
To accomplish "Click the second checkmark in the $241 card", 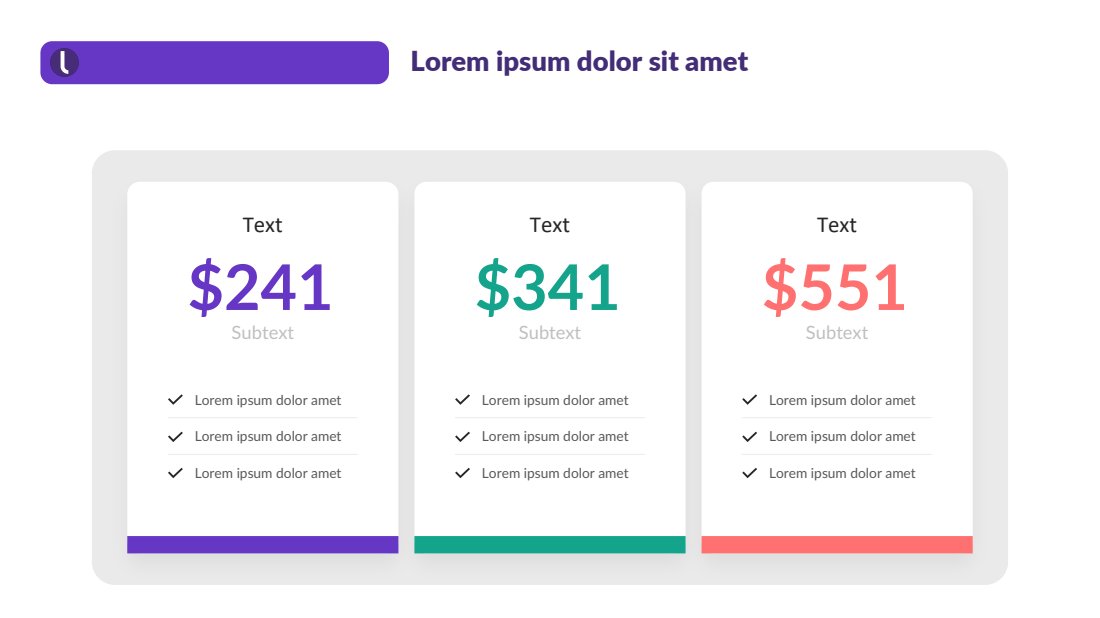I will pyautogui.click(x=175, y=436).
